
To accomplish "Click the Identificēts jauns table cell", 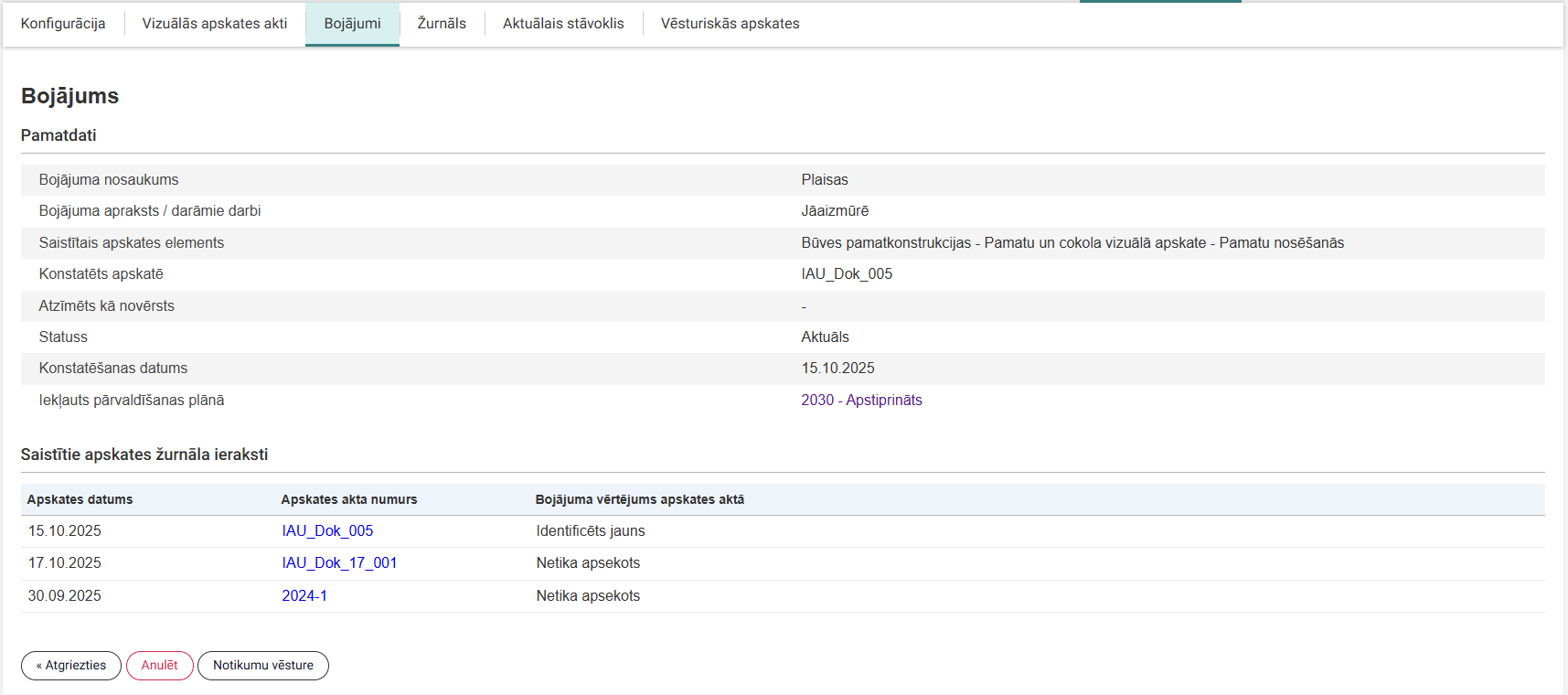I will click(x=591, y=531).
